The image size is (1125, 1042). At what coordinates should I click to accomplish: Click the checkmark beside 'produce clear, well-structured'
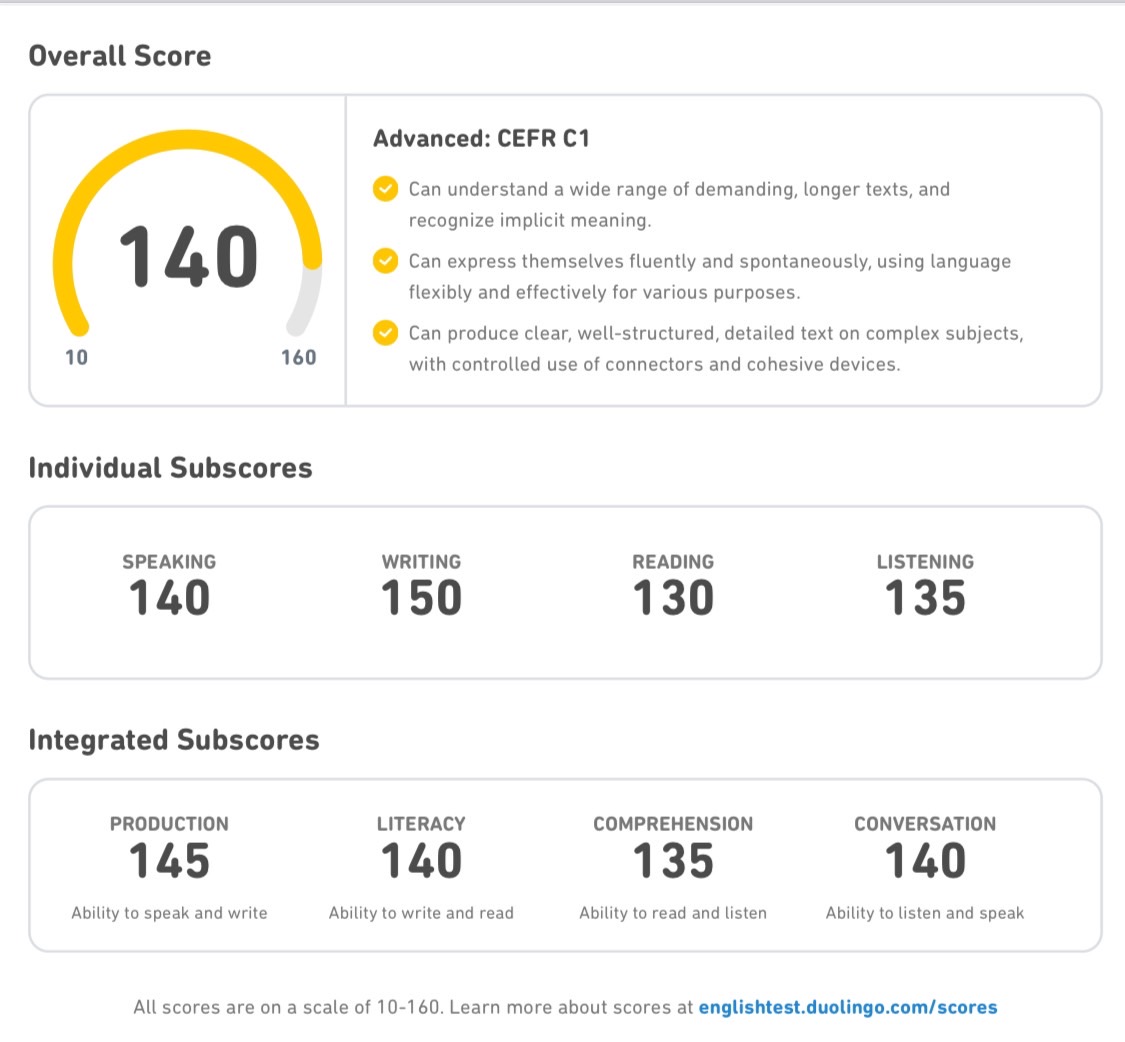click(385, 332)
